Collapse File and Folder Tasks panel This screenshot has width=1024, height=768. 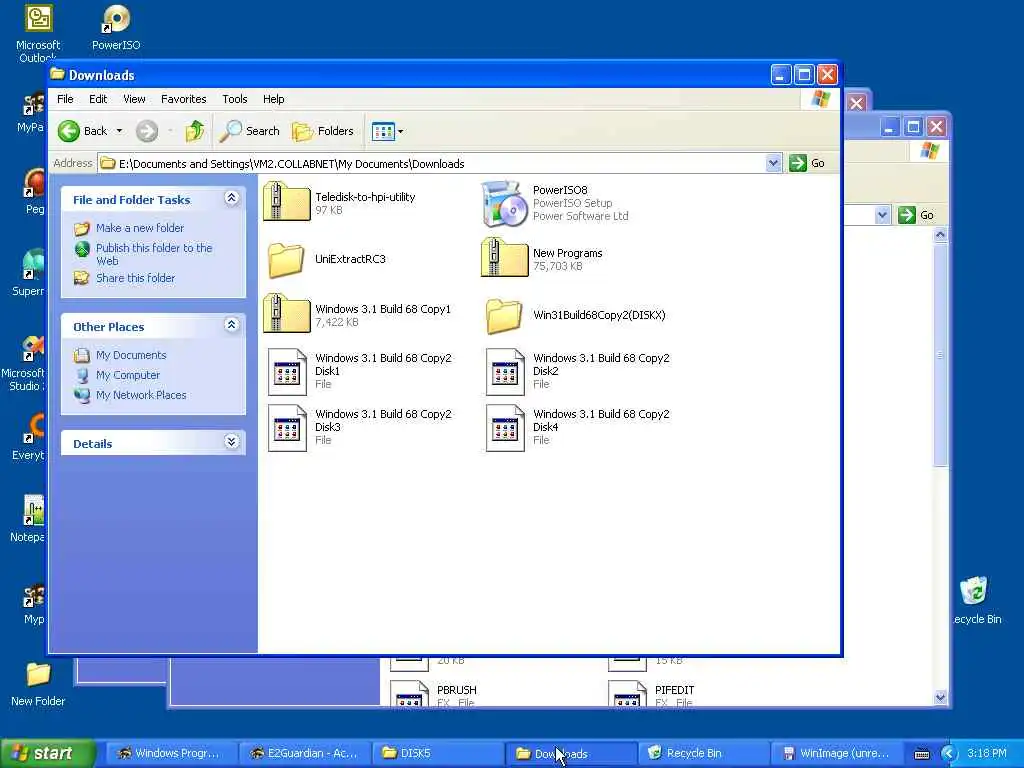pyautogui.click(x=231, y=198)
